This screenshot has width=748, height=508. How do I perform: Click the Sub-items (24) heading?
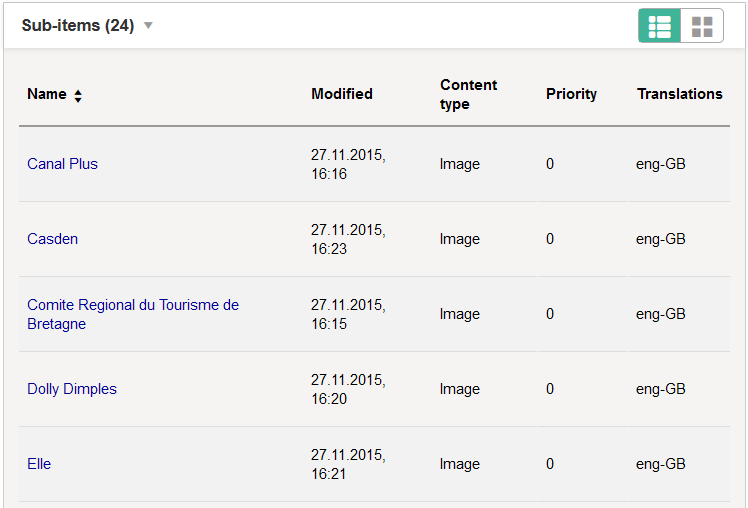click(78, 26)
